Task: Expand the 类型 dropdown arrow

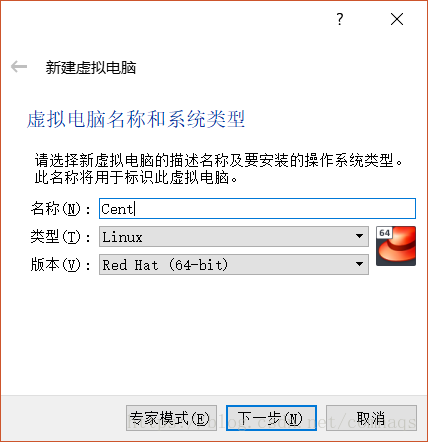Action: [x=359, y=236]
